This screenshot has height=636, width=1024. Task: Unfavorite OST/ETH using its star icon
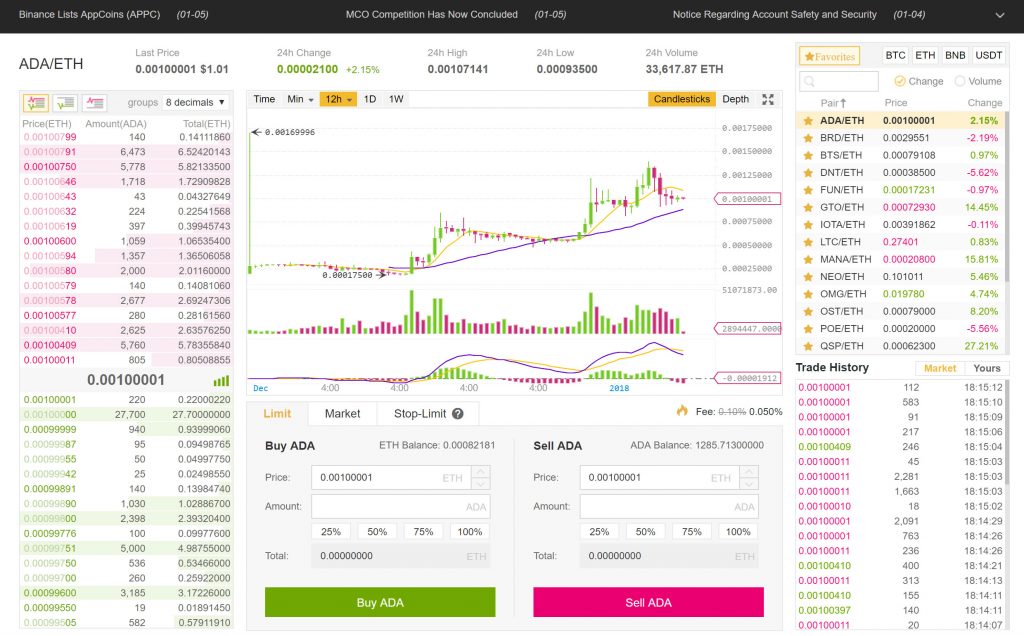[x=808, y=311]
